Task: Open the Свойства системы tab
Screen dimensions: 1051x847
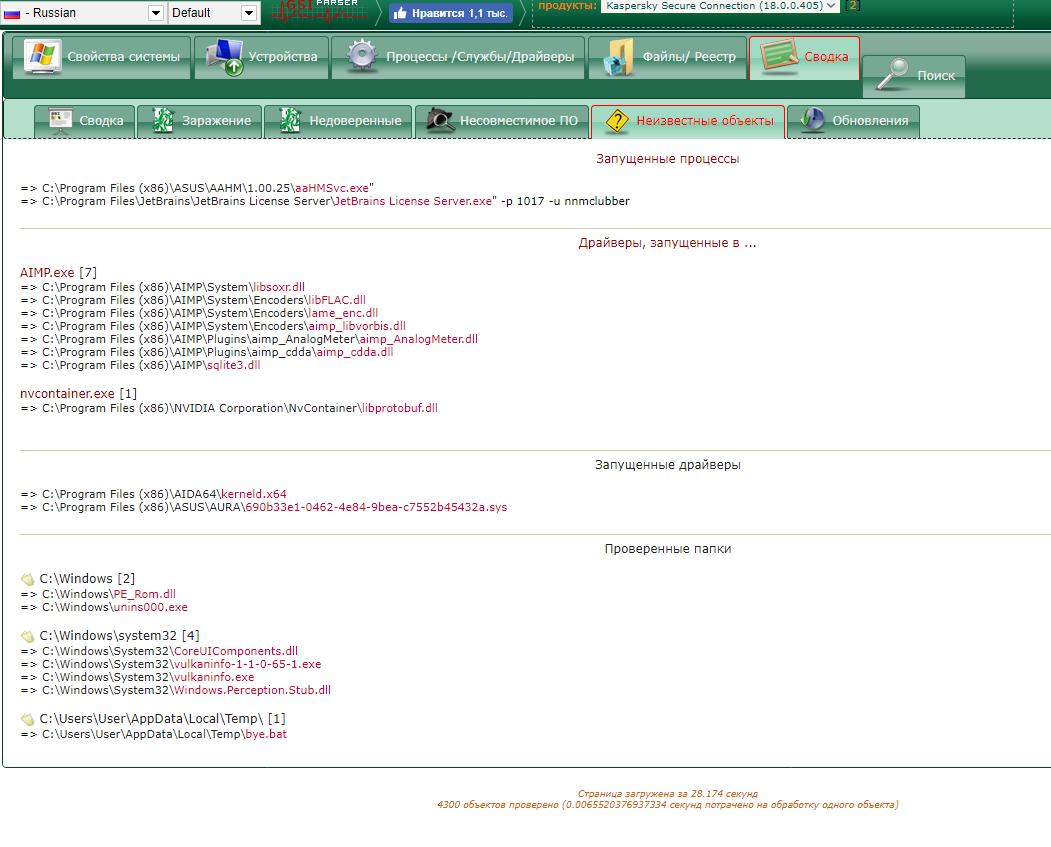Action: coord(101,57)
